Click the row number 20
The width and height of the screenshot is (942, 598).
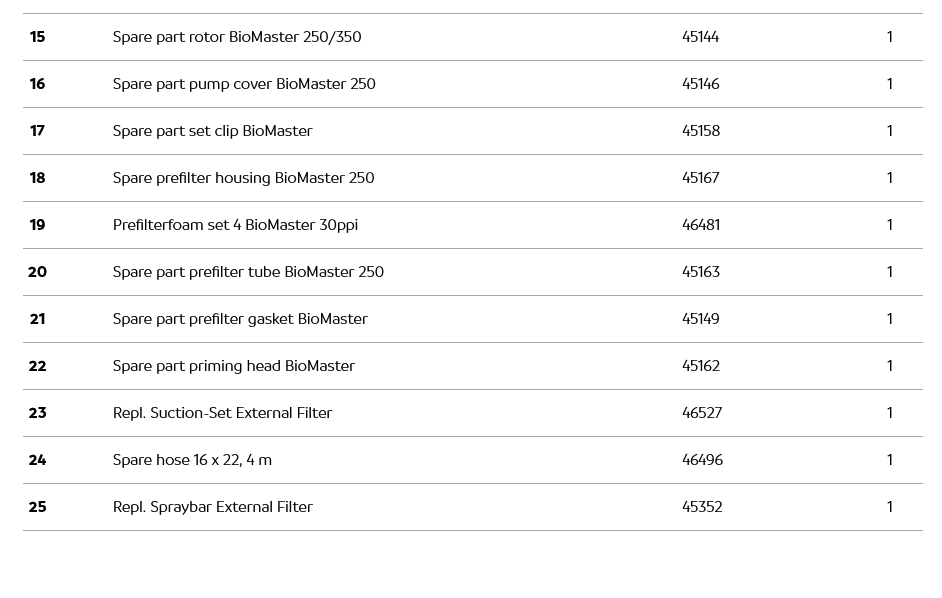(x=37, y=272)
